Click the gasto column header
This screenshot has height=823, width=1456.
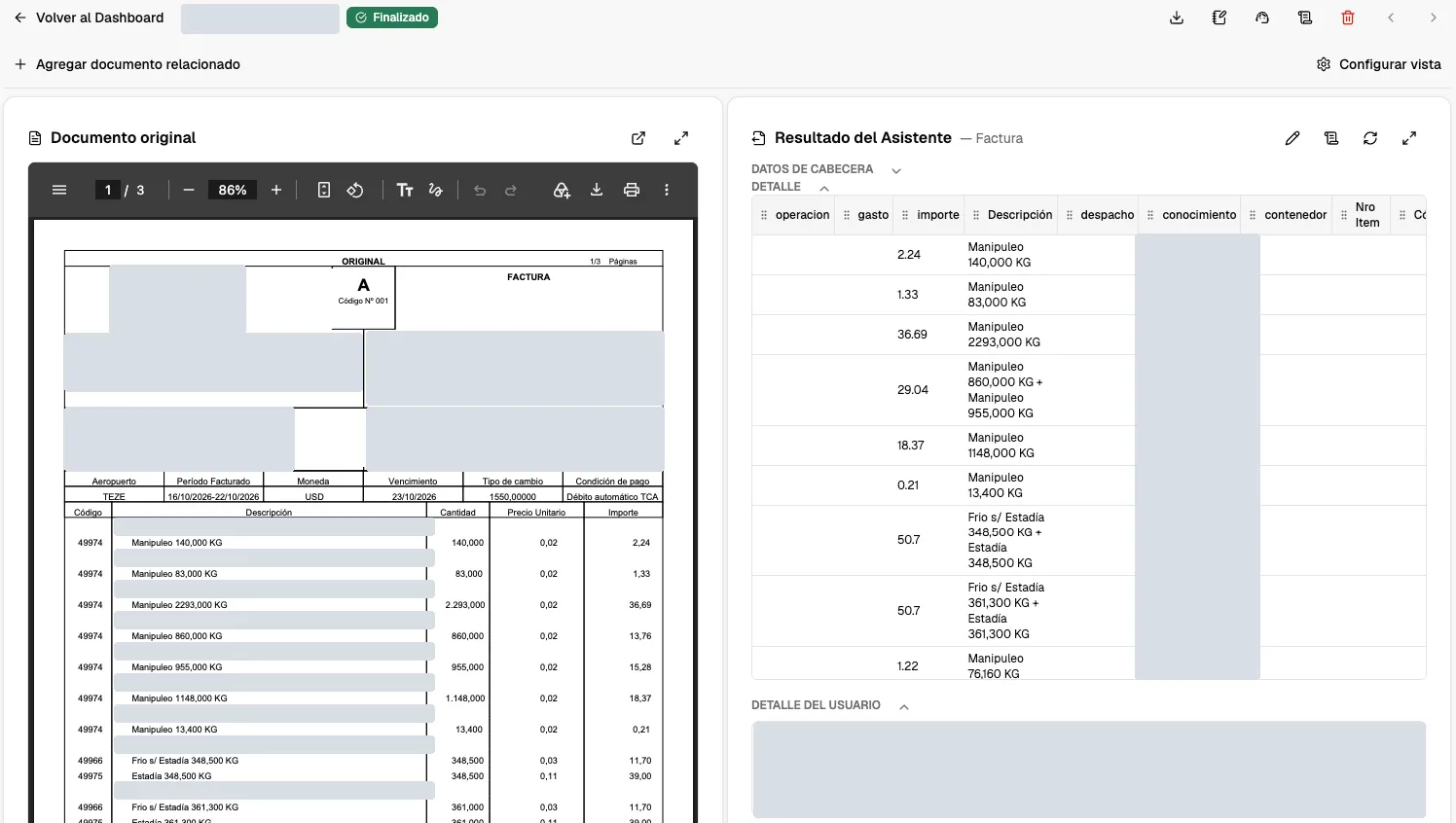tap(865, 215)
